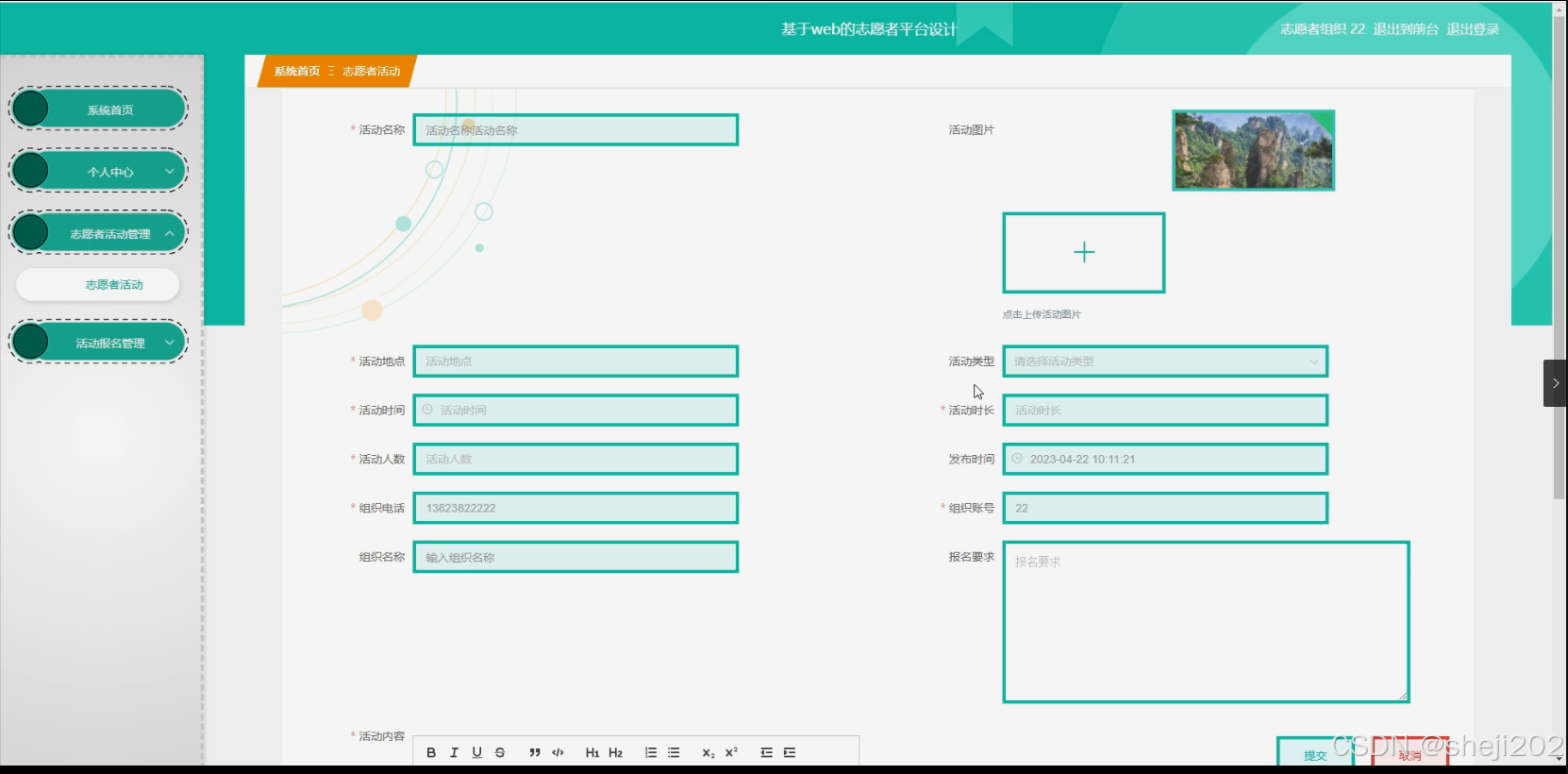Focus the 活动地点 input field
Screen dimensions: 1568x774
[x=575, y=362]
